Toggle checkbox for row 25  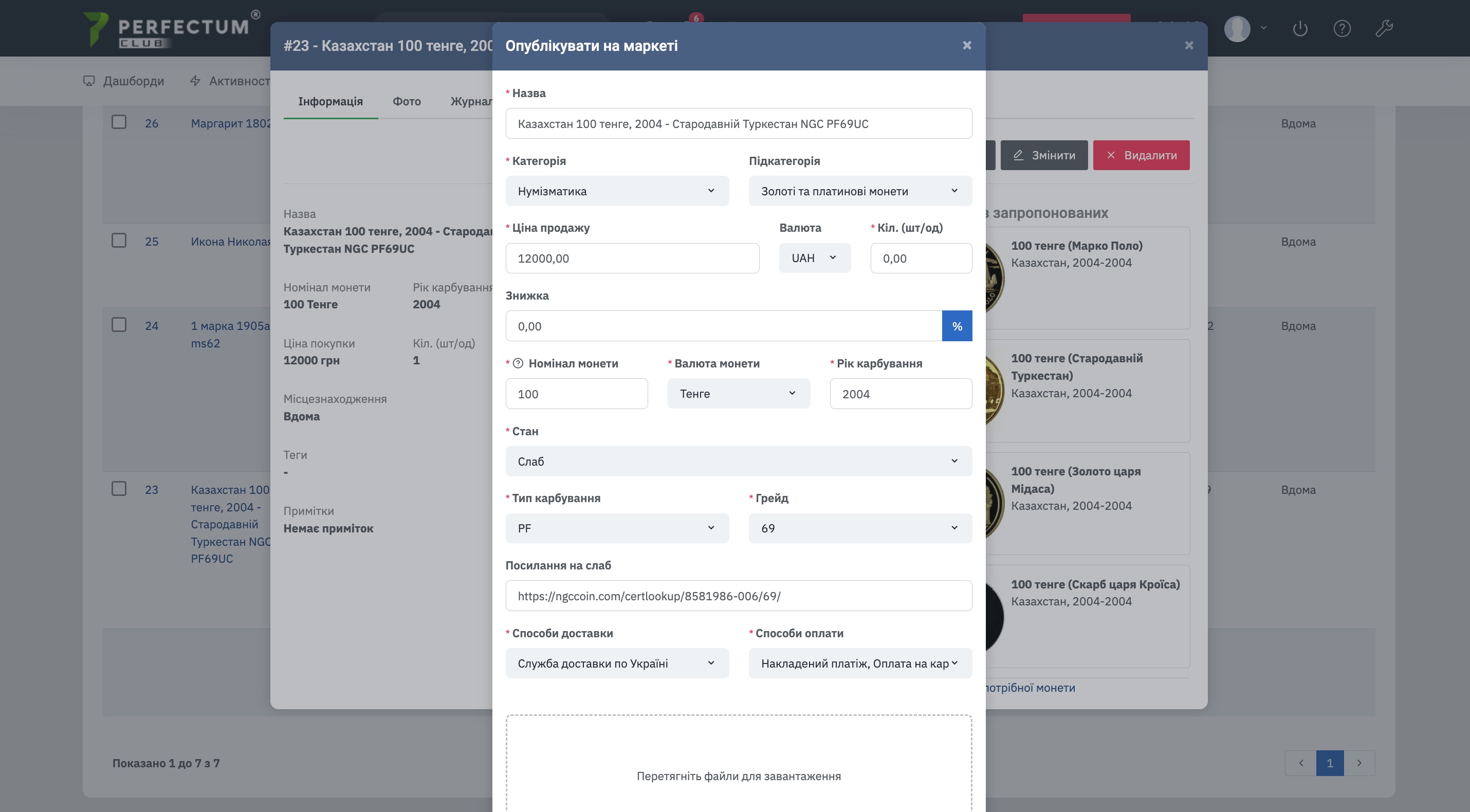[x=119, y=240]
